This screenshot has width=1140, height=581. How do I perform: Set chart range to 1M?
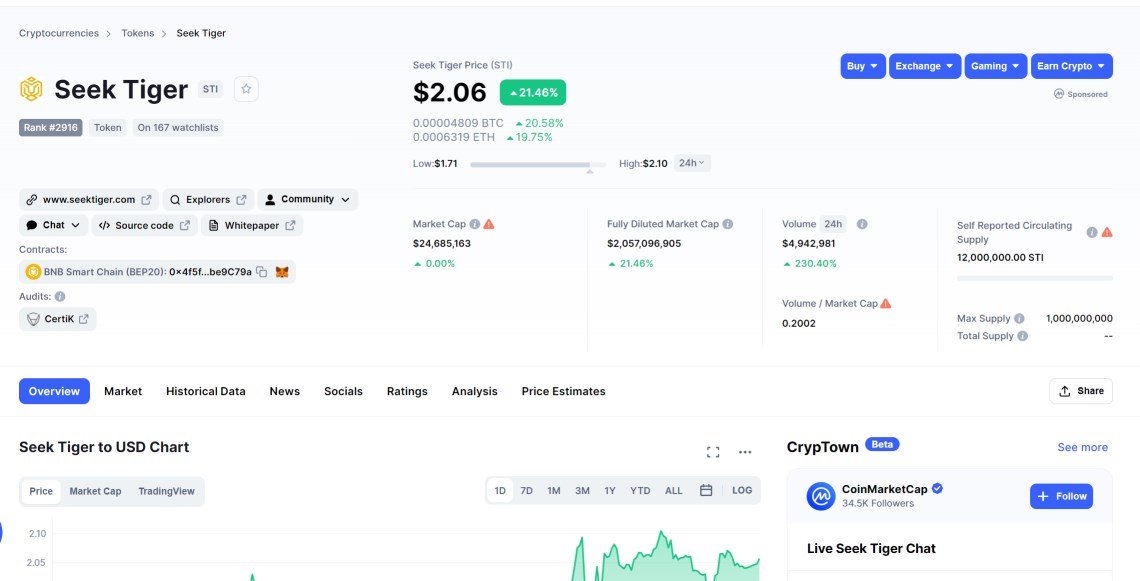pyautogui.click(x=554, y=491)
